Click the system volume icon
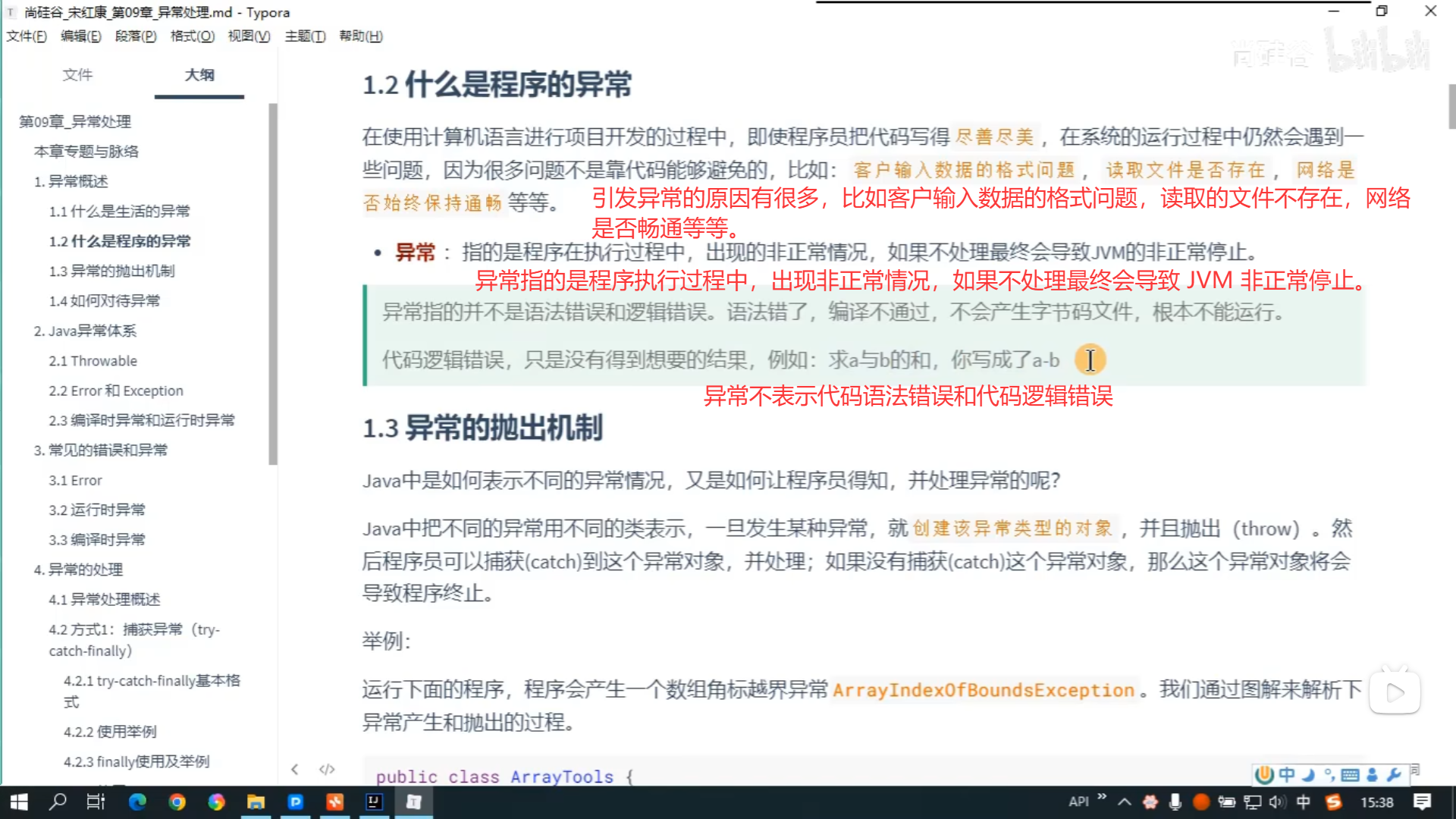The image size is (1456, 819). click(x=1277, y=802)
